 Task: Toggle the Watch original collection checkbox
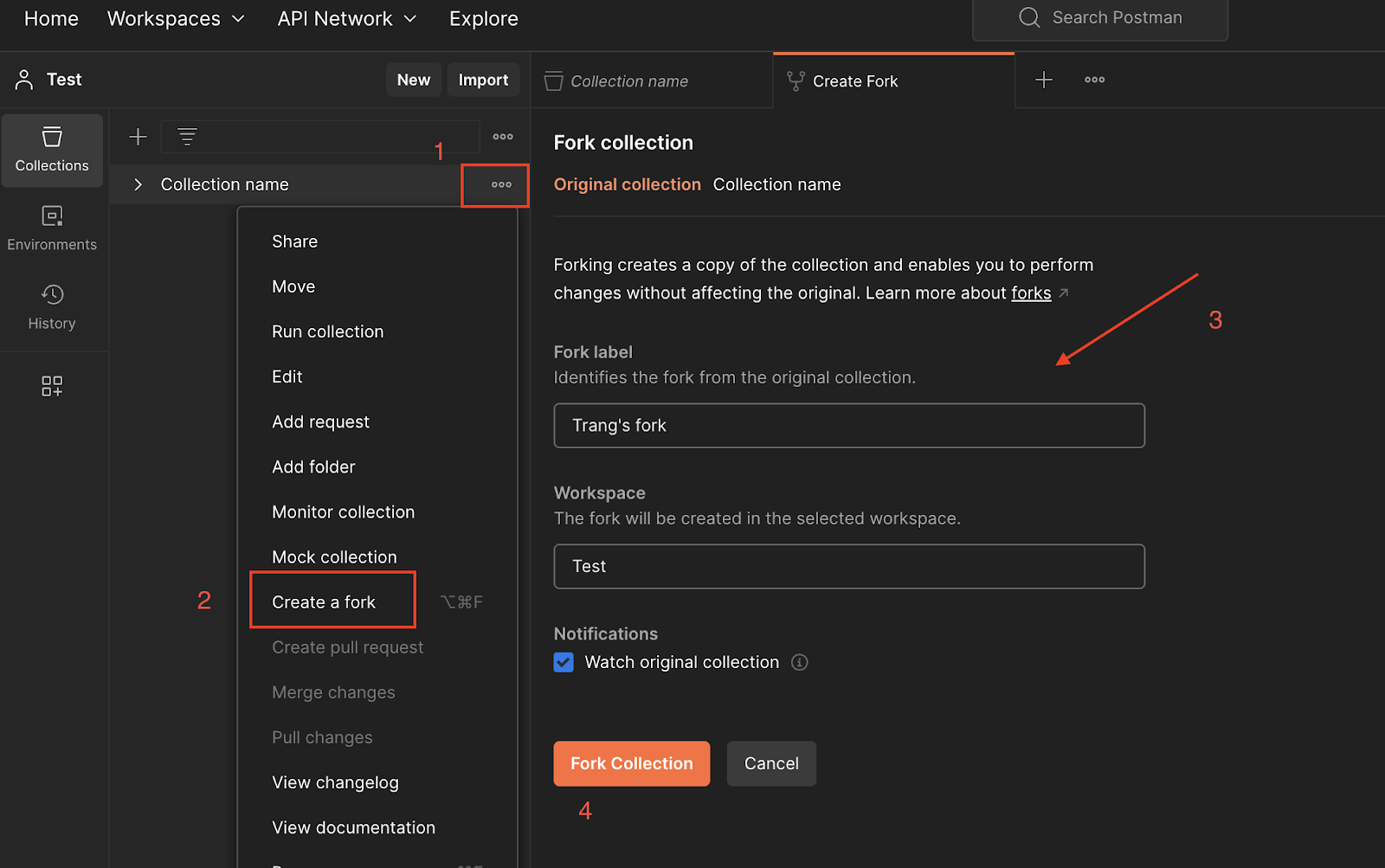tap(564, 662)
